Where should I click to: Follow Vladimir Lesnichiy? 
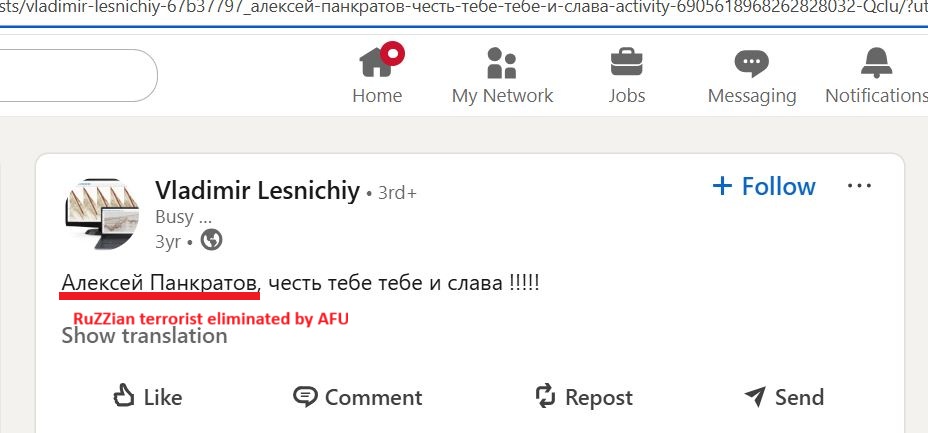764,186
